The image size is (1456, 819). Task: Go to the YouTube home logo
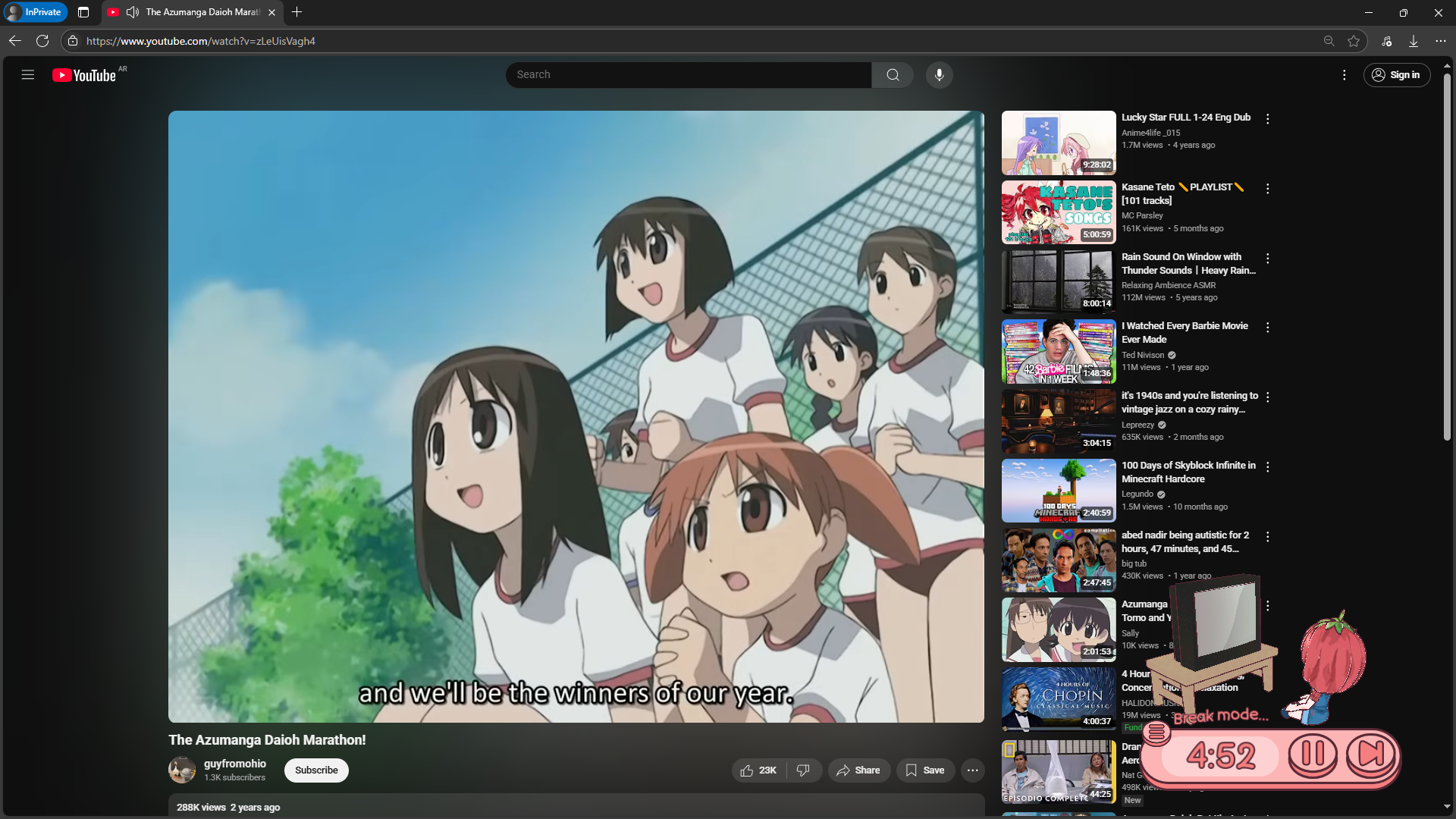[84, 75]
